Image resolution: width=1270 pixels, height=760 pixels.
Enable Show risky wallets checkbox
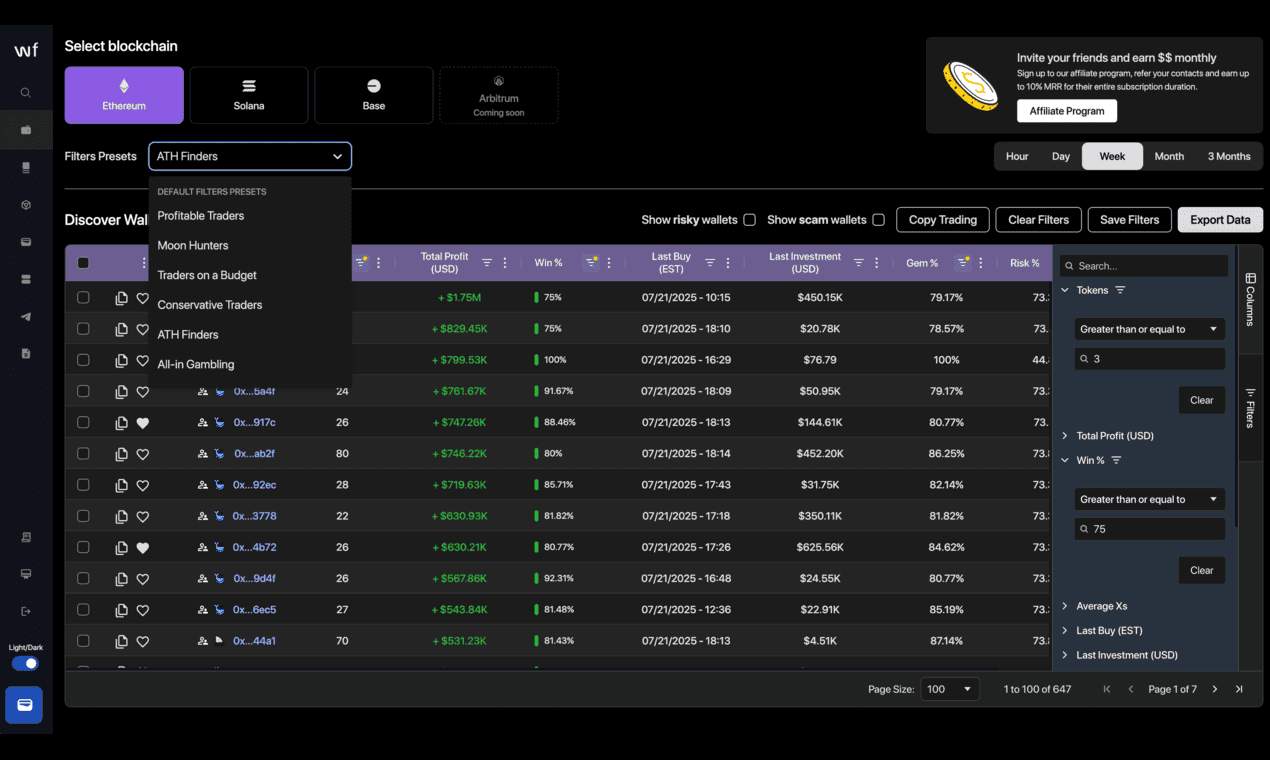[x=749, y=220]
